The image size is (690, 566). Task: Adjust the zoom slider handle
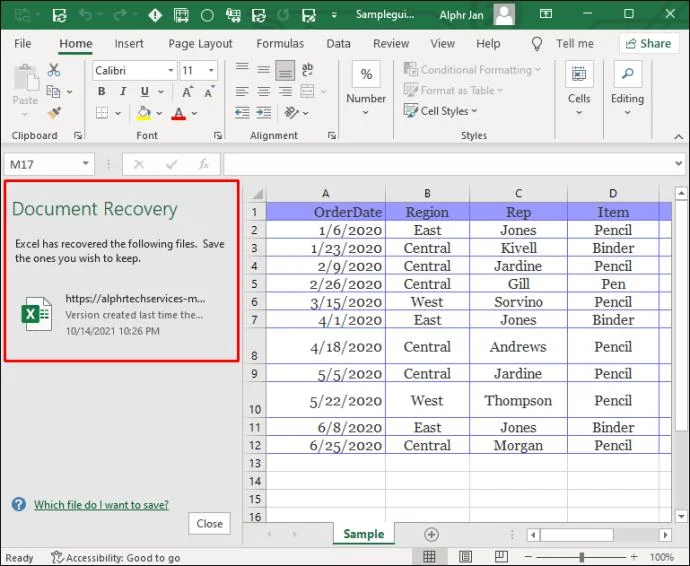pyautogui.click(x=582, y=557)
